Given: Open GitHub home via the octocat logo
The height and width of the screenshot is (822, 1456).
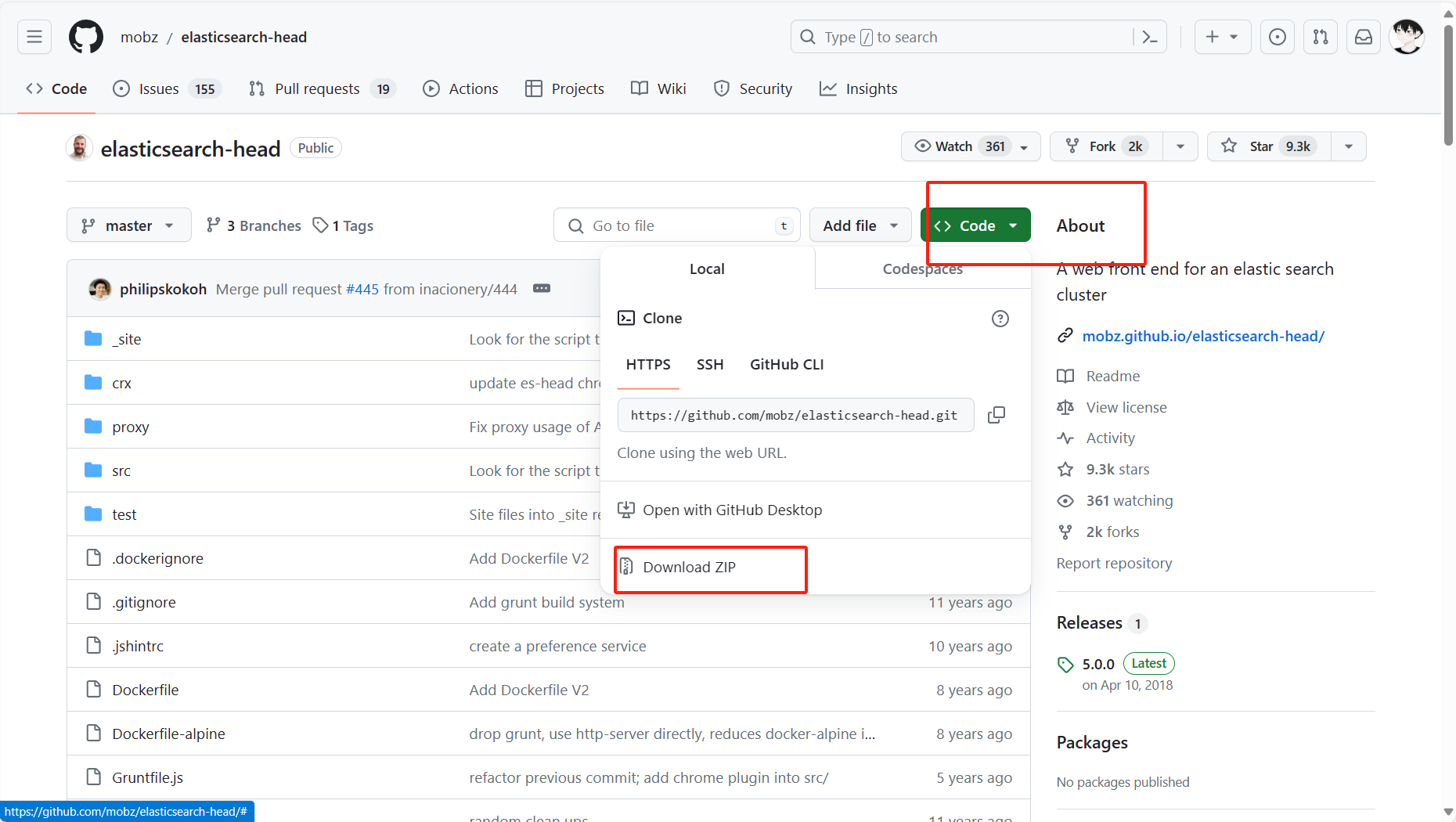Looking at the screenshot, I should 85,36.
